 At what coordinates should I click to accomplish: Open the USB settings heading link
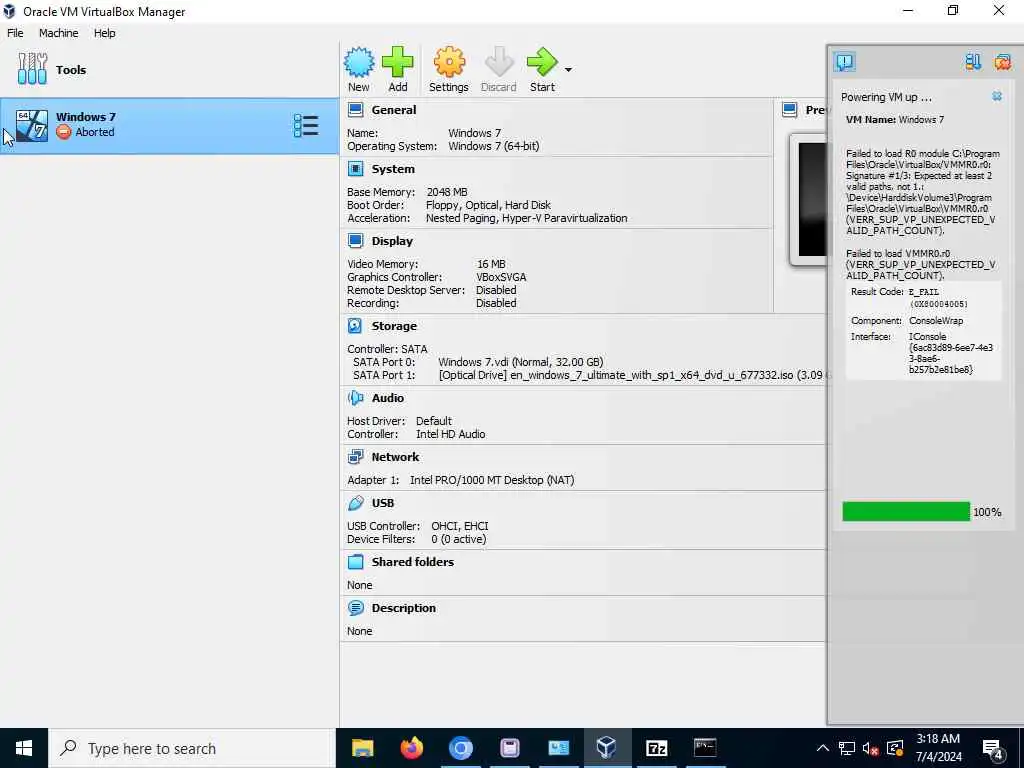383,503
